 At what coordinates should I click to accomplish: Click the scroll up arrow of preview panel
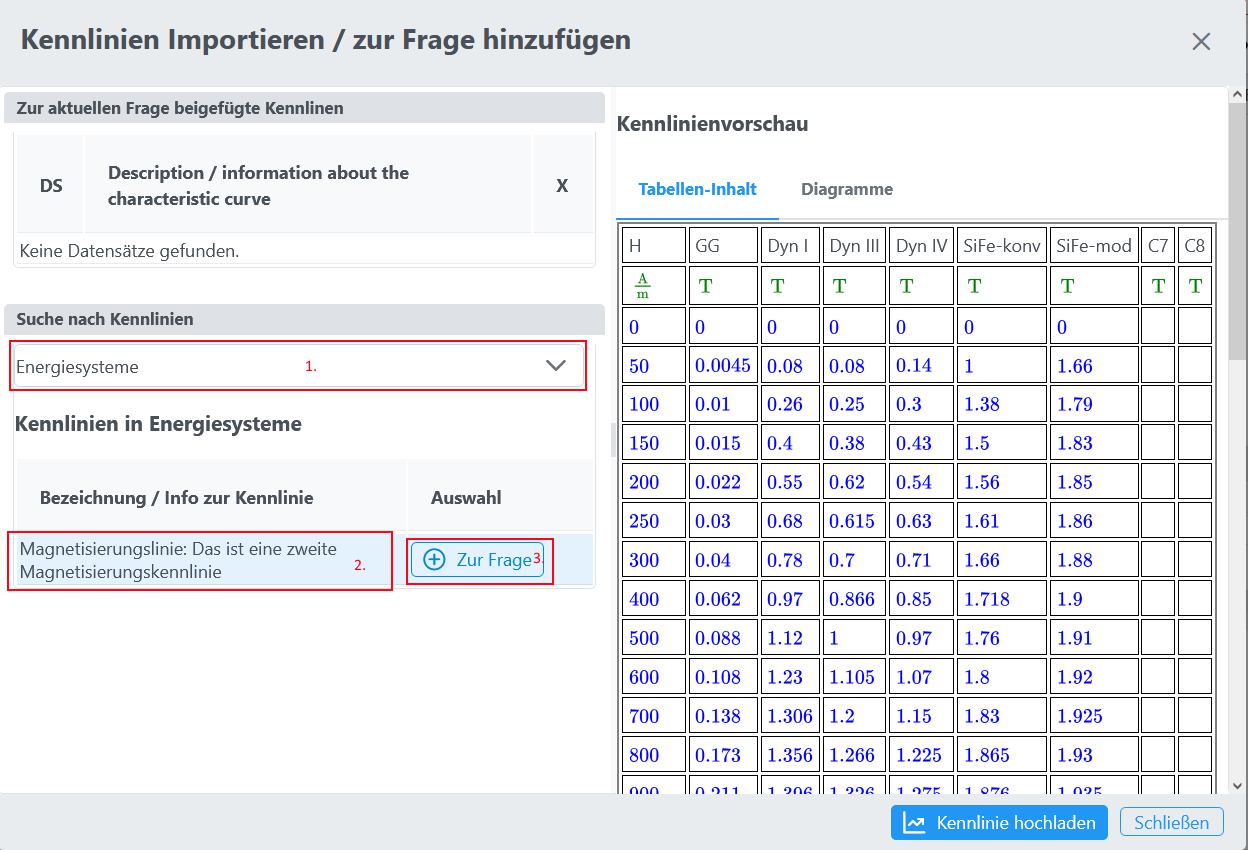pyautogui.click(x=1238, y=95)
